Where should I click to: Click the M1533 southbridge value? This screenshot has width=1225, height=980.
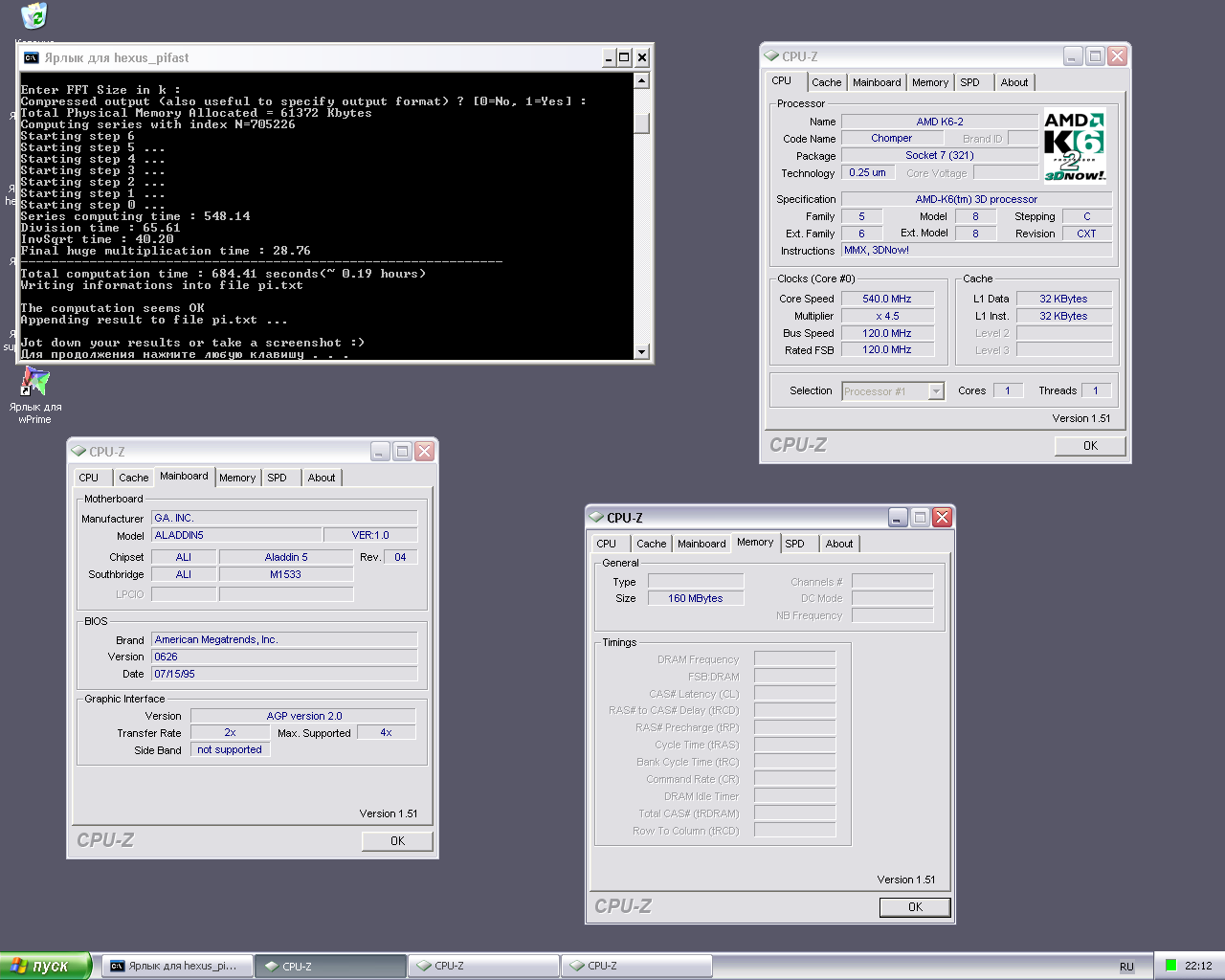[x=286, y=574]
